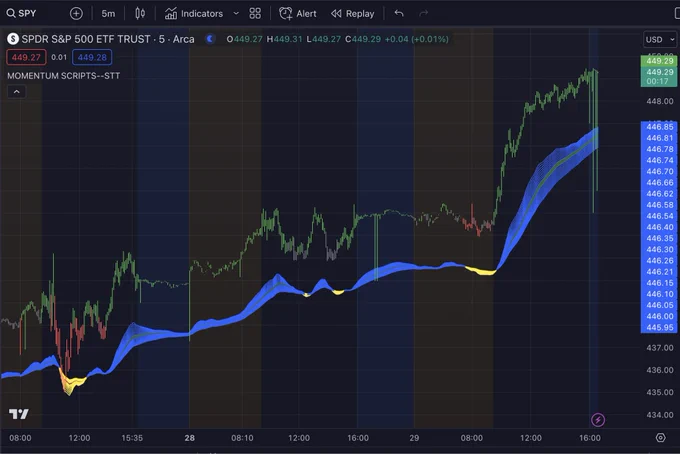Click the 08:10 time axis label

click(x=242, y=438)
